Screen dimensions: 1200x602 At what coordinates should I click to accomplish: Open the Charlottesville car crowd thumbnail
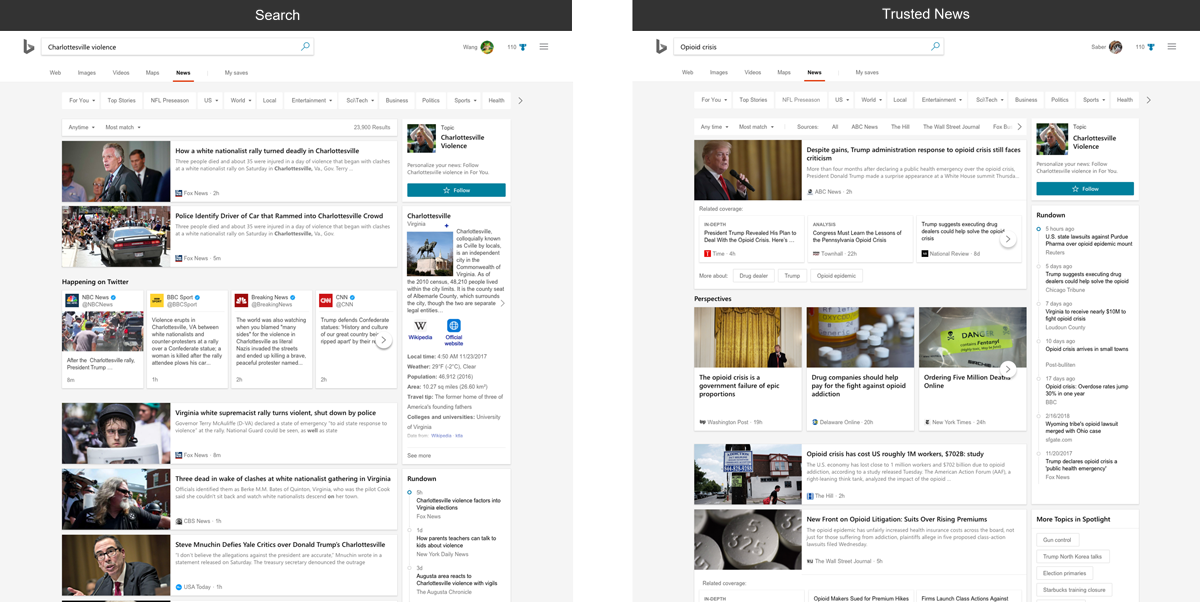coord(116,237)
